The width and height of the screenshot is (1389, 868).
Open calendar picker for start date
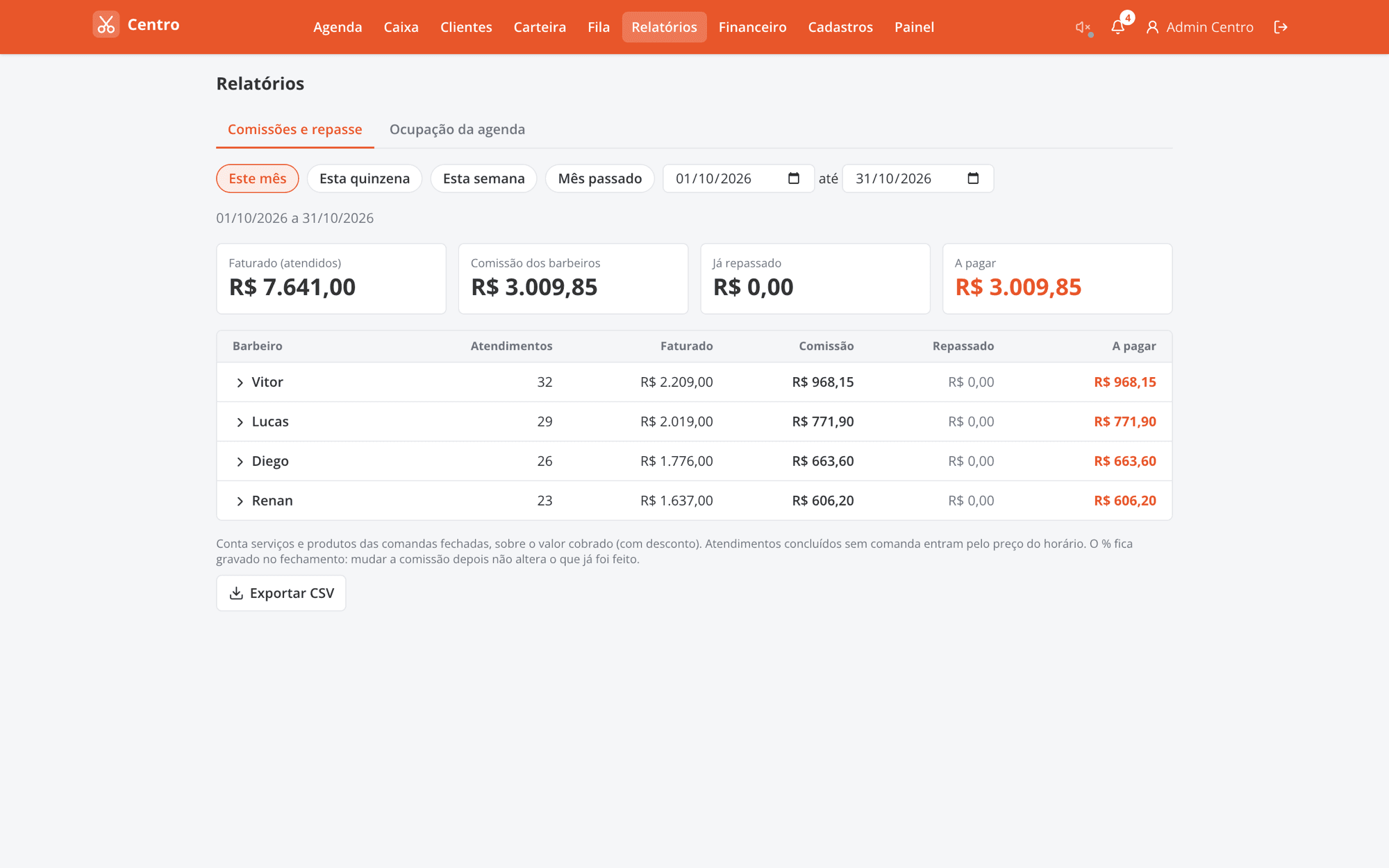pyautogui.click(x=794, y=178)
